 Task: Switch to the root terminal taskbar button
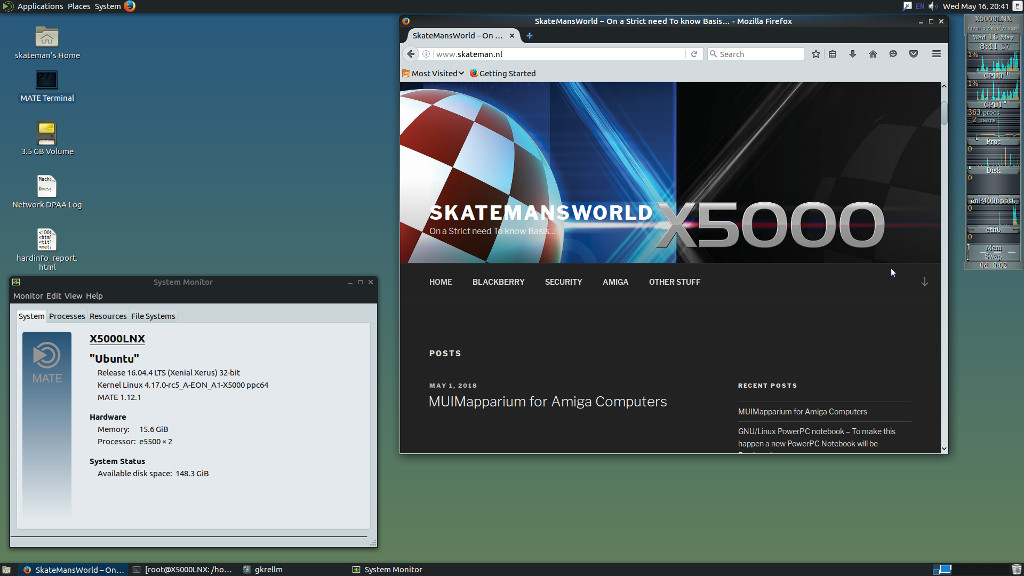(x=182, y=569)
